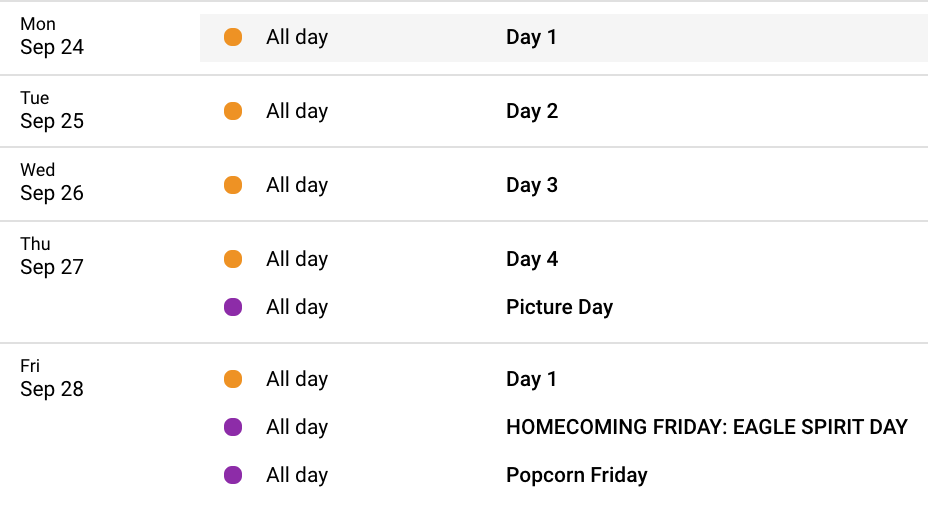The width and height of the screenshot is (928, 512).
Task: Select the Tue Sep 25 date heading
Action: click(52, 110)
